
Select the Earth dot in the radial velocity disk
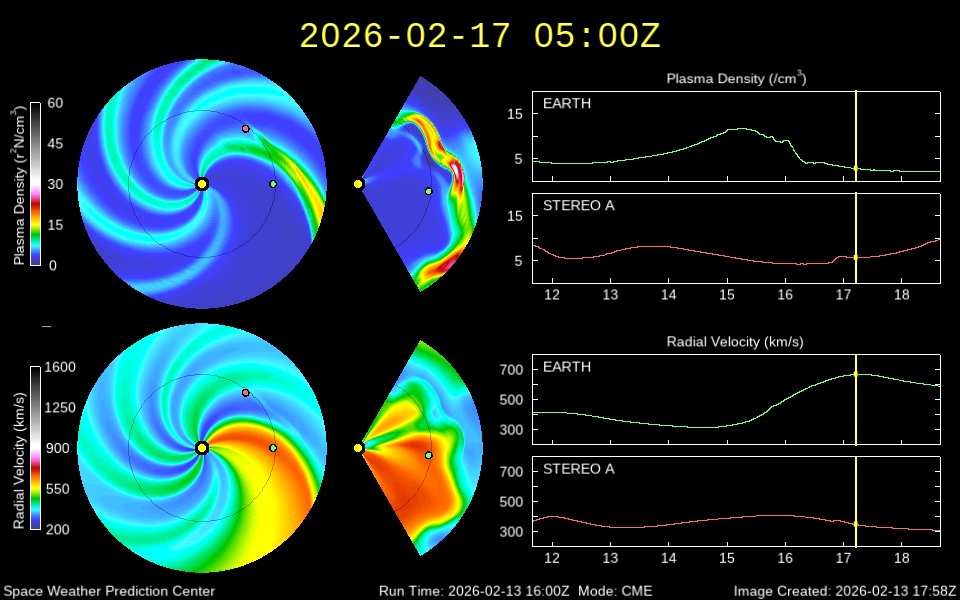click(x=273, y=448)
